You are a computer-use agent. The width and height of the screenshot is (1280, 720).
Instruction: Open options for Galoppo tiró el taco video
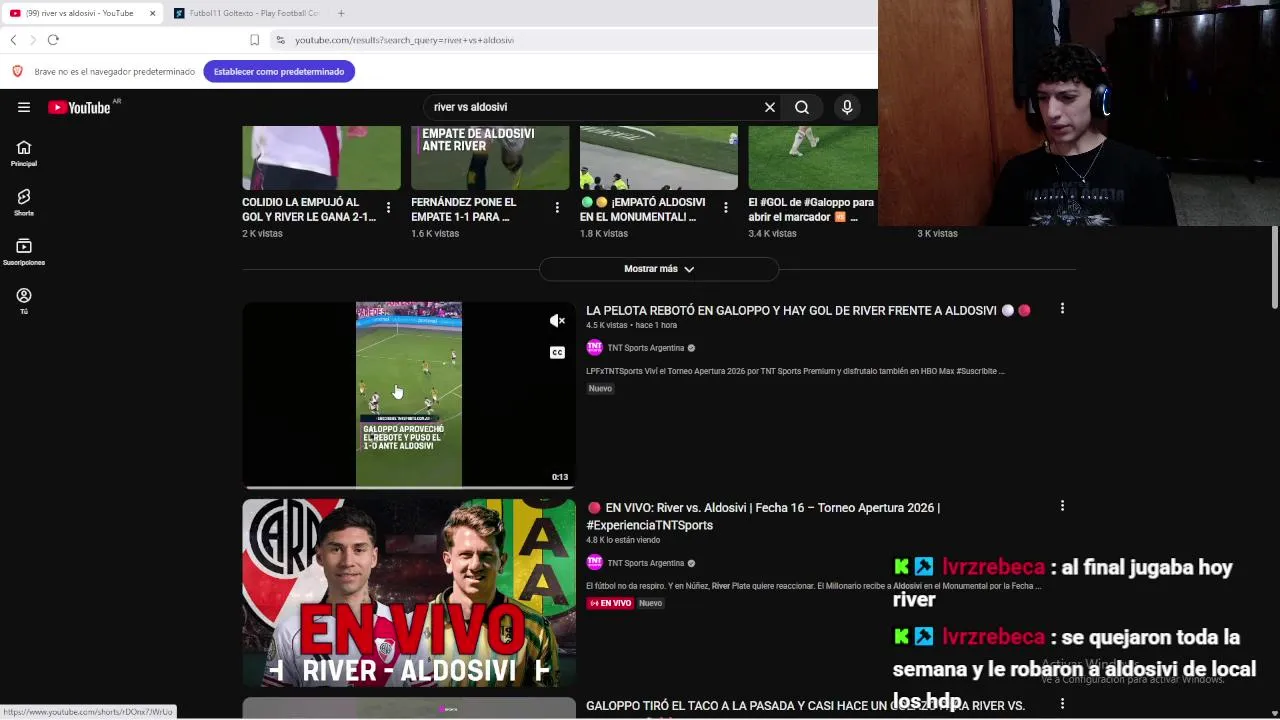1062,704
